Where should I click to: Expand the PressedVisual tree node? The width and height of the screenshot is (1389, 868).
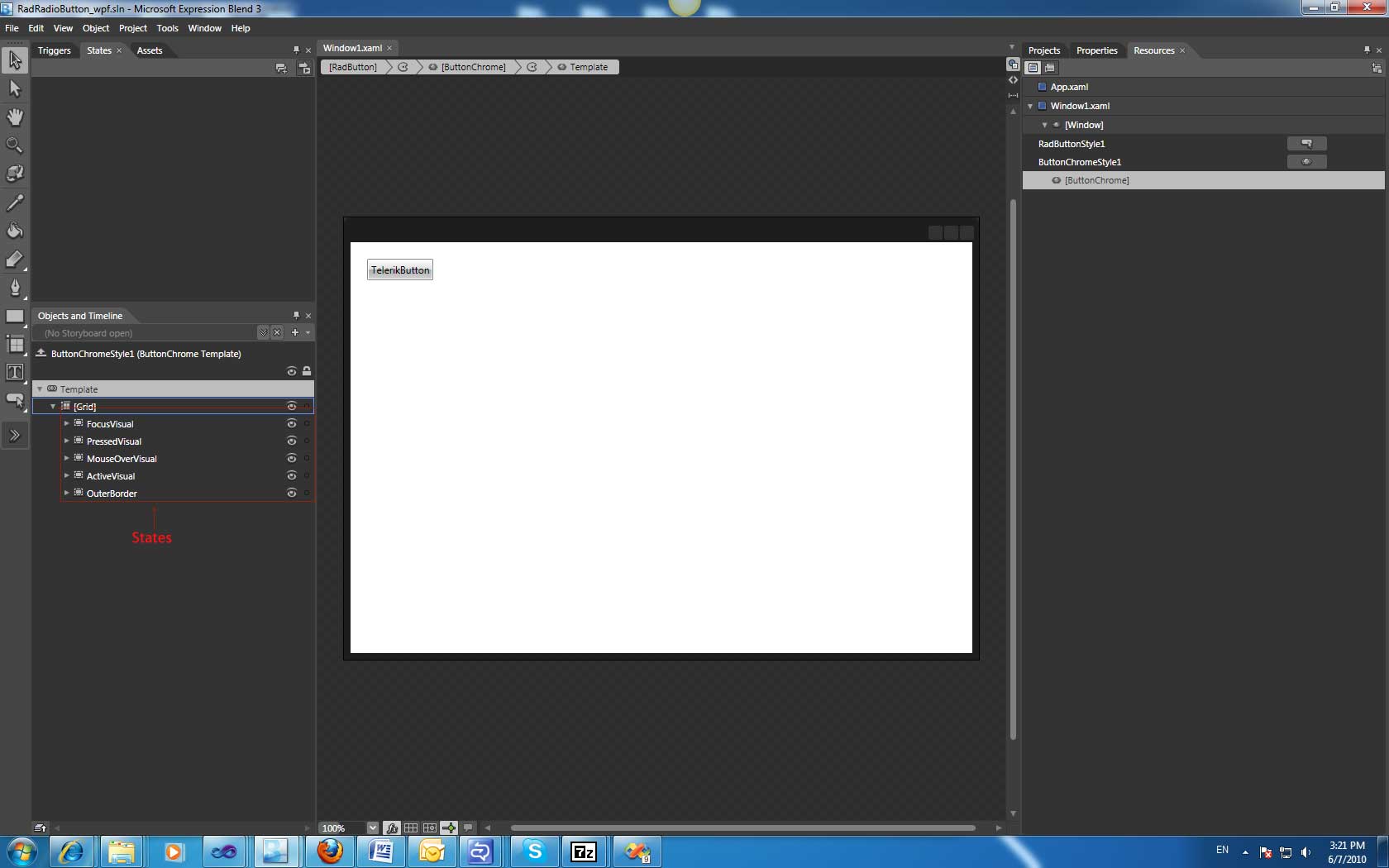click(x=67, y=441)
